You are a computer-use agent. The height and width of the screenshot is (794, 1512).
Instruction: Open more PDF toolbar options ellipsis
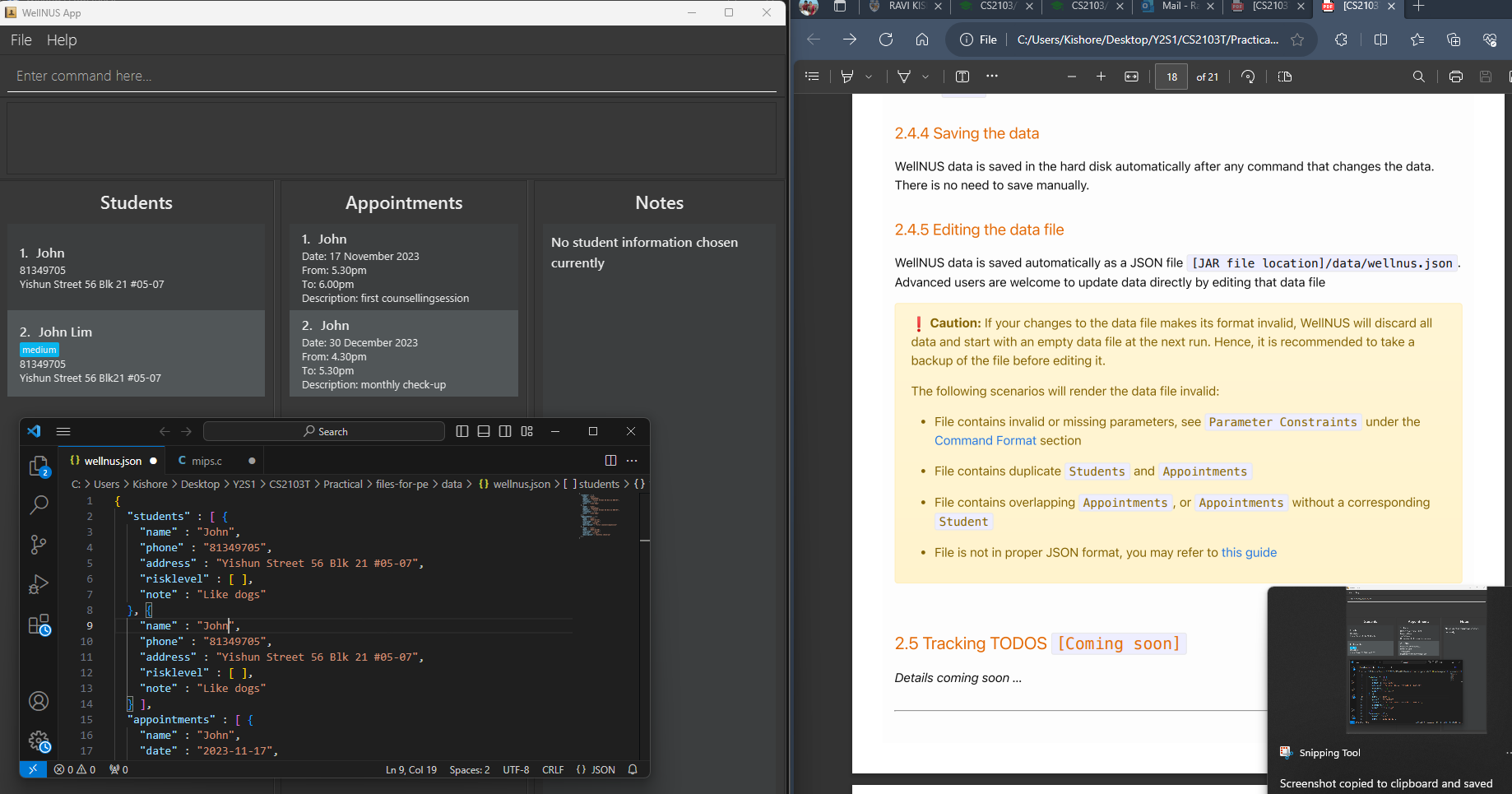point(992,77)
